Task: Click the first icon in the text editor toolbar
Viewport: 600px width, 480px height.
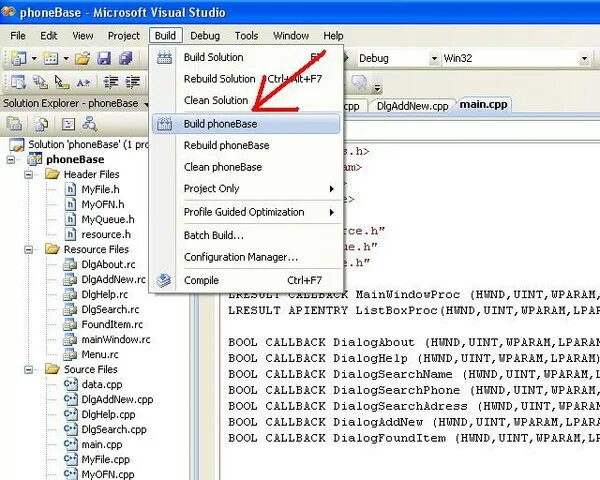Action: tap(18, 82)
